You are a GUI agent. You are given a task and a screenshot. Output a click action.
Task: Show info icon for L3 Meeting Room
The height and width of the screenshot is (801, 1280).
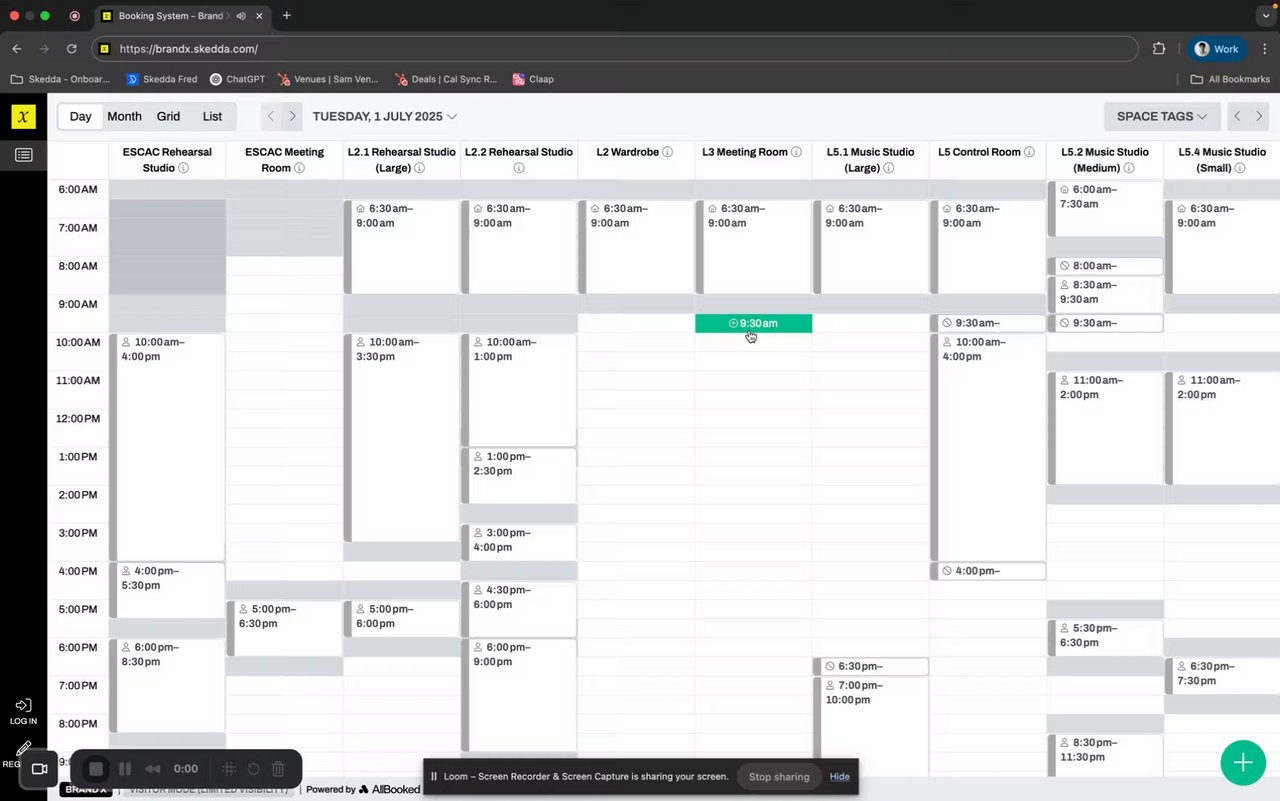coord(796,152)
